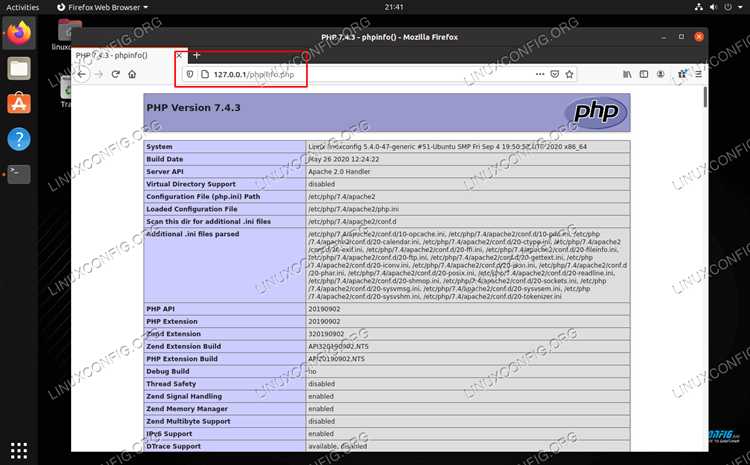The image size is (750, 465).
Task: Bookmark this page with the star
Action: click(569, 74)
